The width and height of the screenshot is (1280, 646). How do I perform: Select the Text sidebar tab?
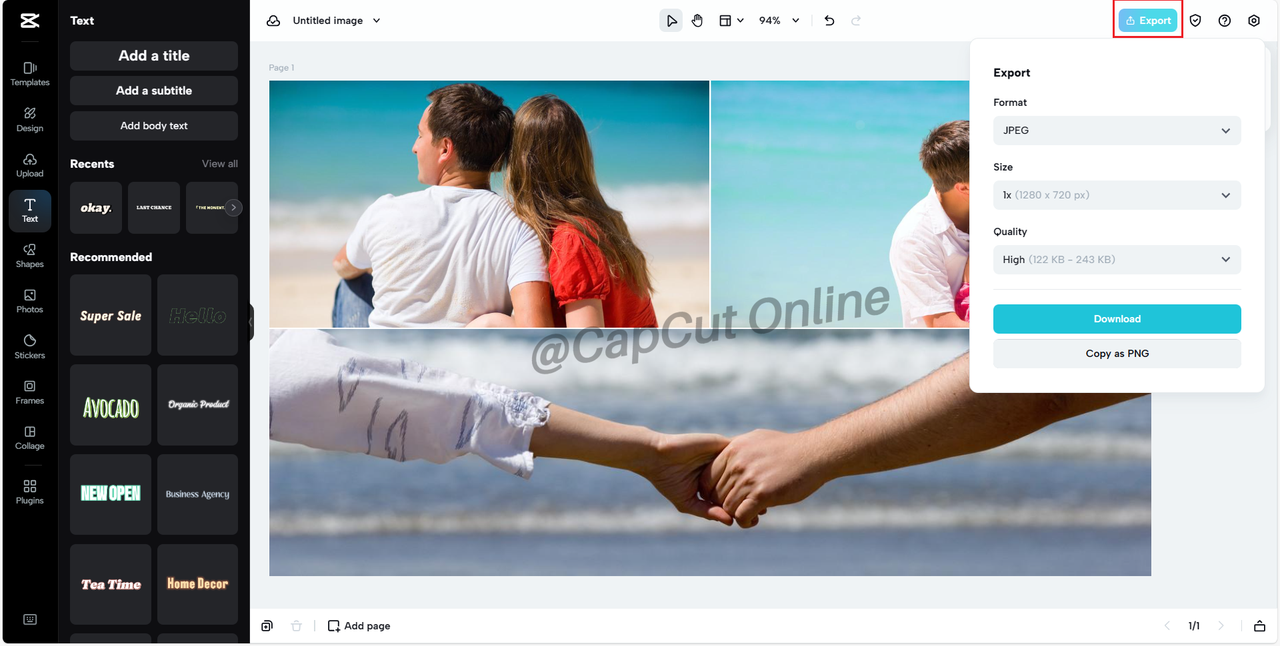pos(30,210)
